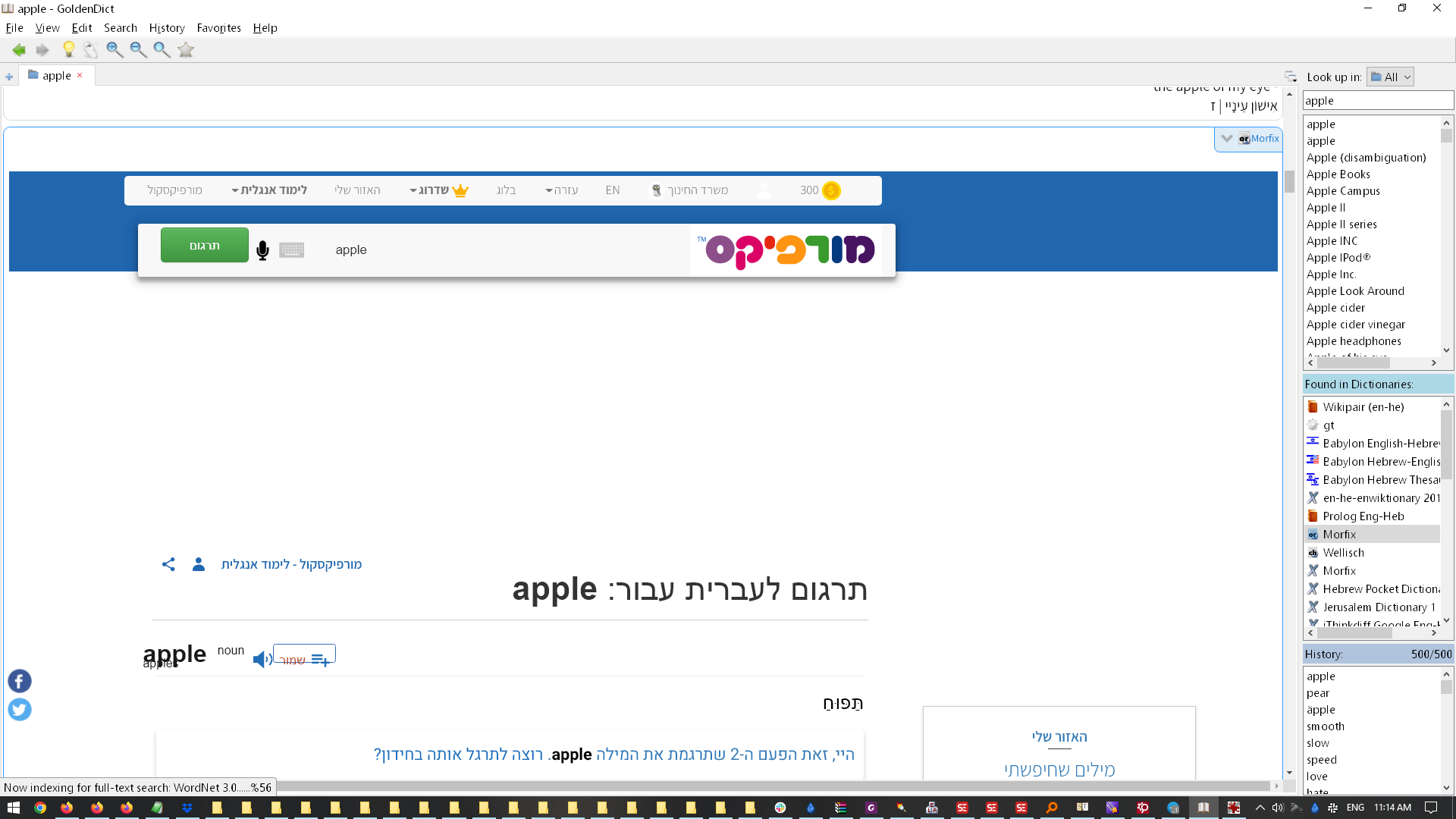This screenshot has width=1456, height=819.
Task: Play the apple pronunciation speaker
Action: coord(262,659)
